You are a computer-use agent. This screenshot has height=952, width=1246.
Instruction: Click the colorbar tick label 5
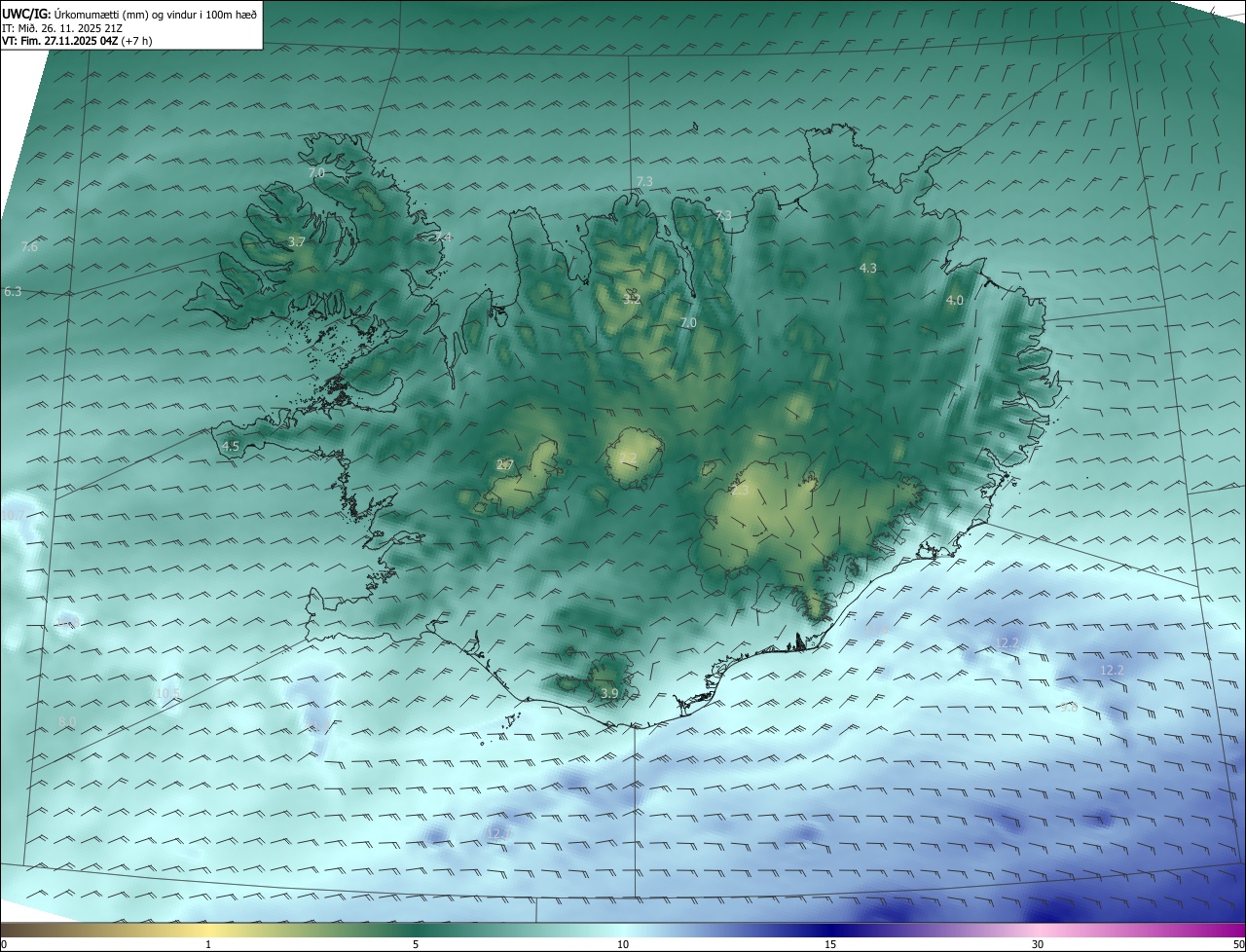point(416,944)
